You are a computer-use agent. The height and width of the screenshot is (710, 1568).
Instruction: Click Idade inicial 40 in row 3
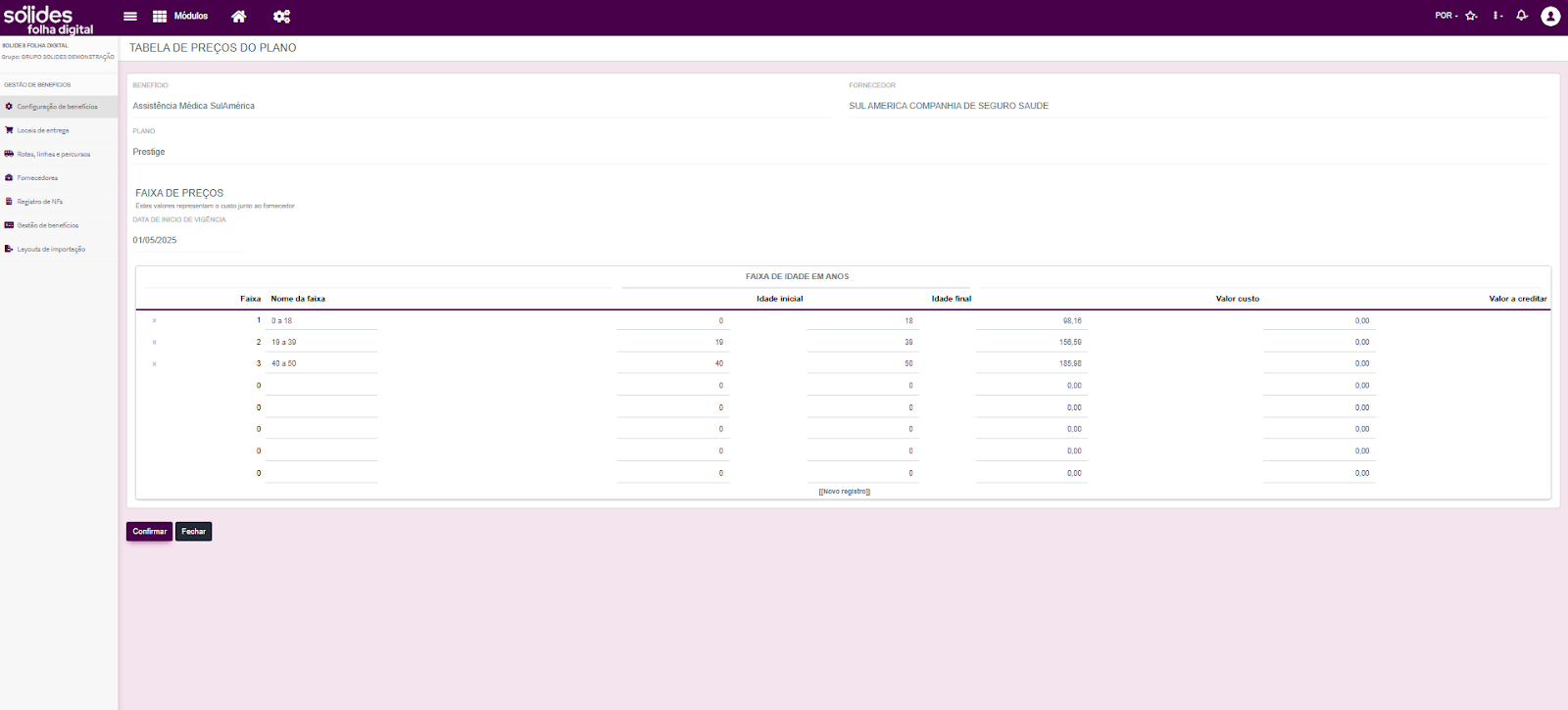coord(673,364)
